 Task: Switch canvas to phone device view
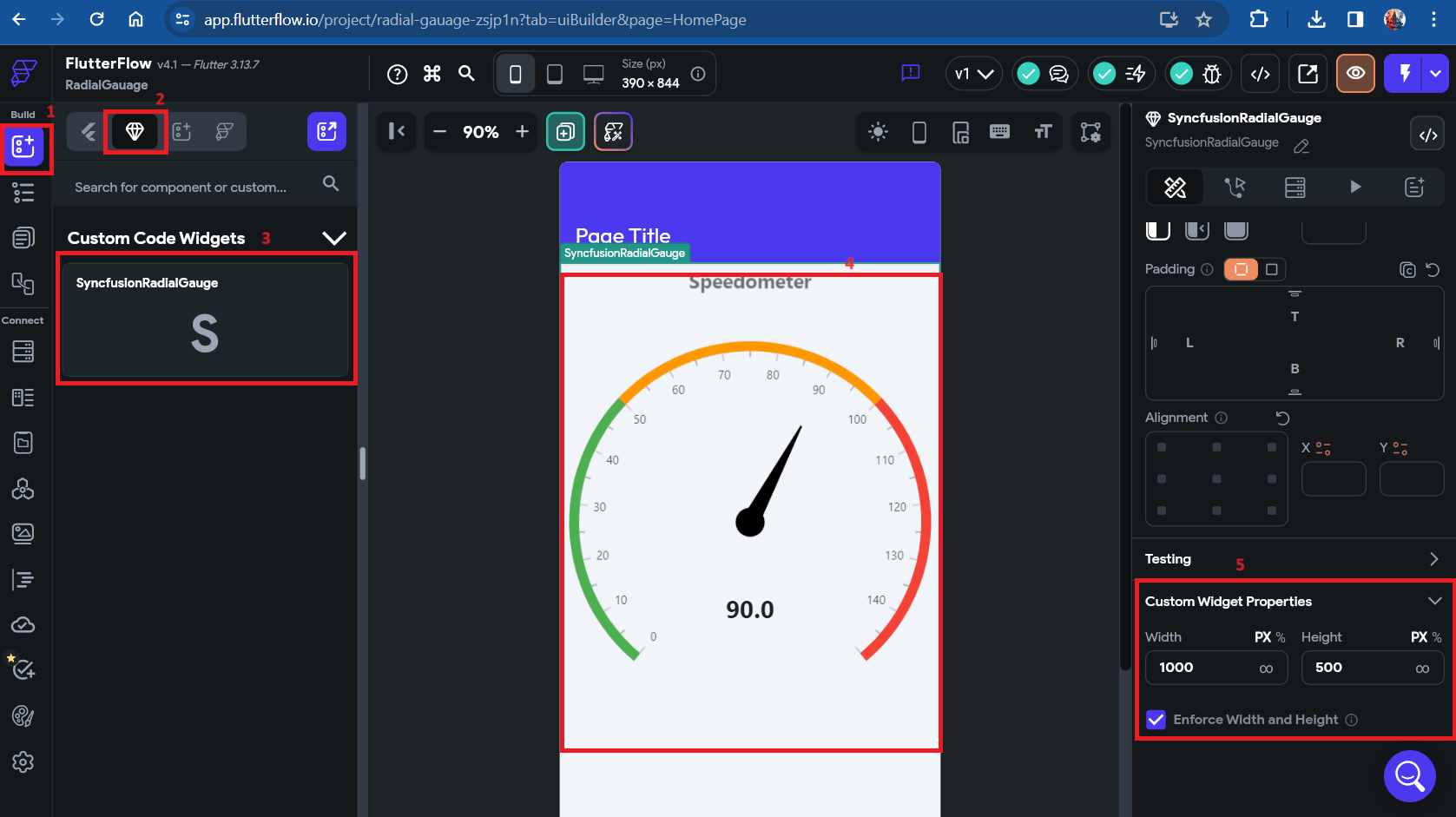516,74
